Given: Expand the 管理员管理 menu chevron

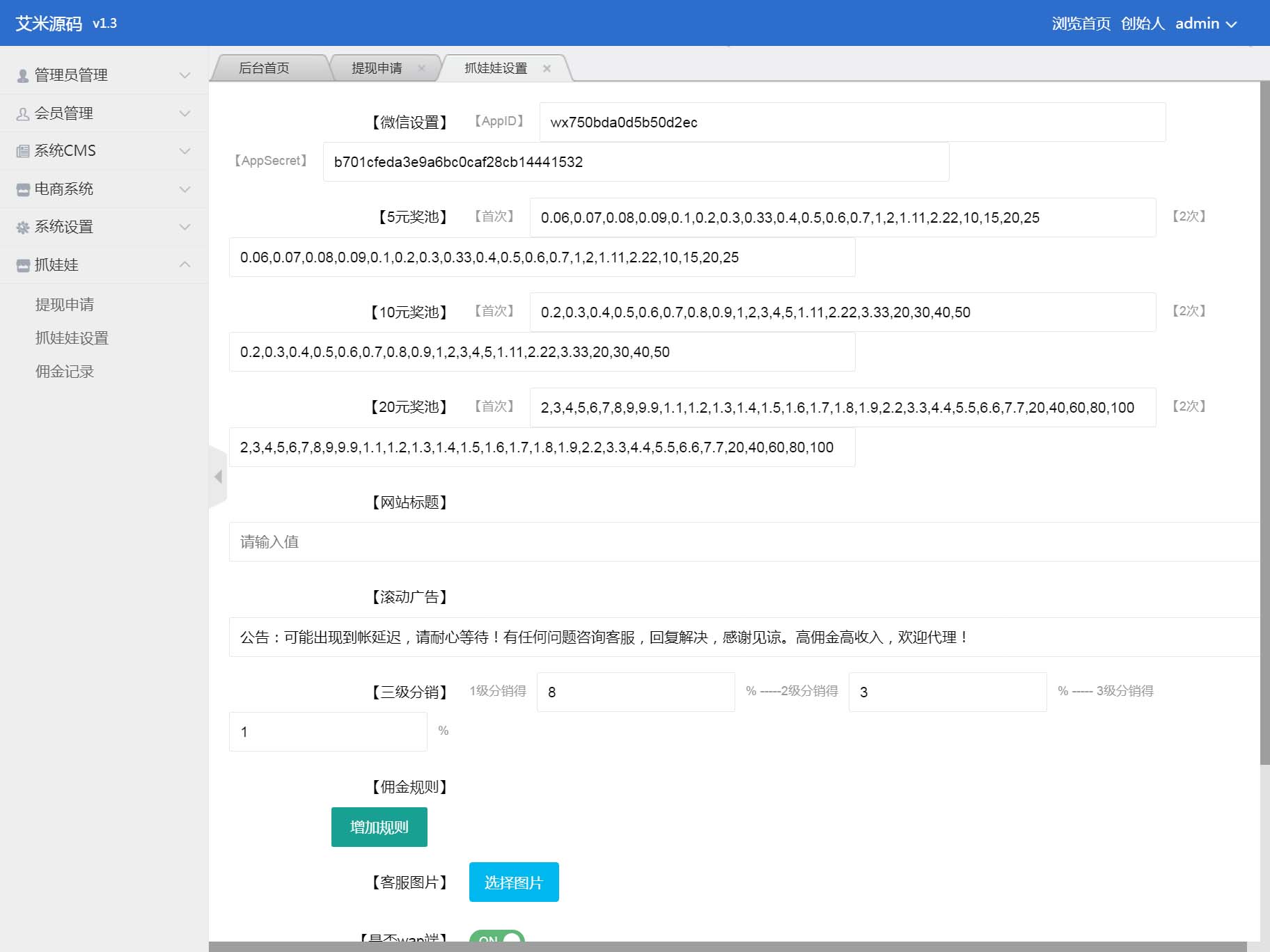Looking at the screenshot, I should (x=185, y=75).
